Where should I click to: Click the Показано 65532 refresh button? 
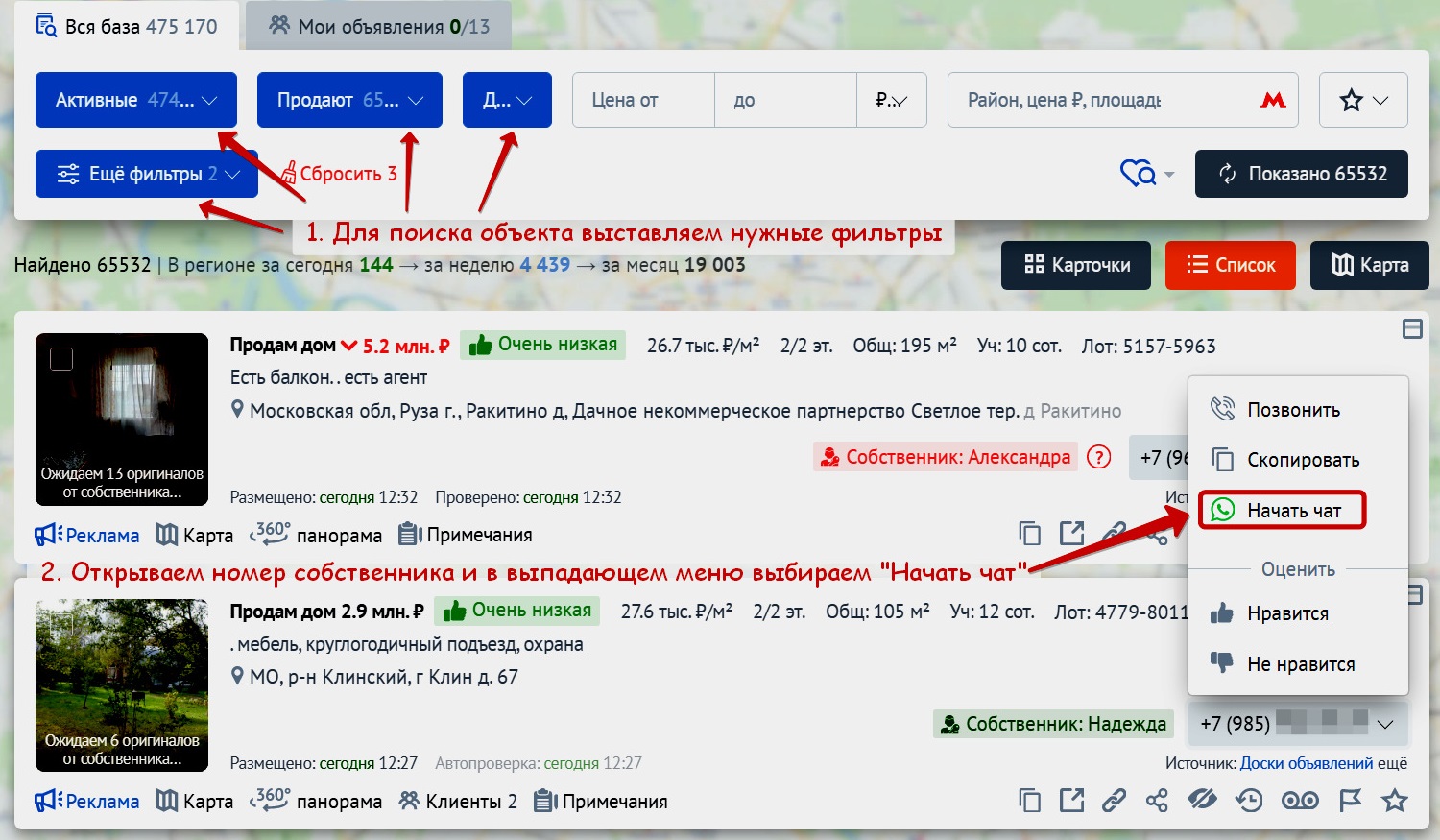click(1302, 174)
